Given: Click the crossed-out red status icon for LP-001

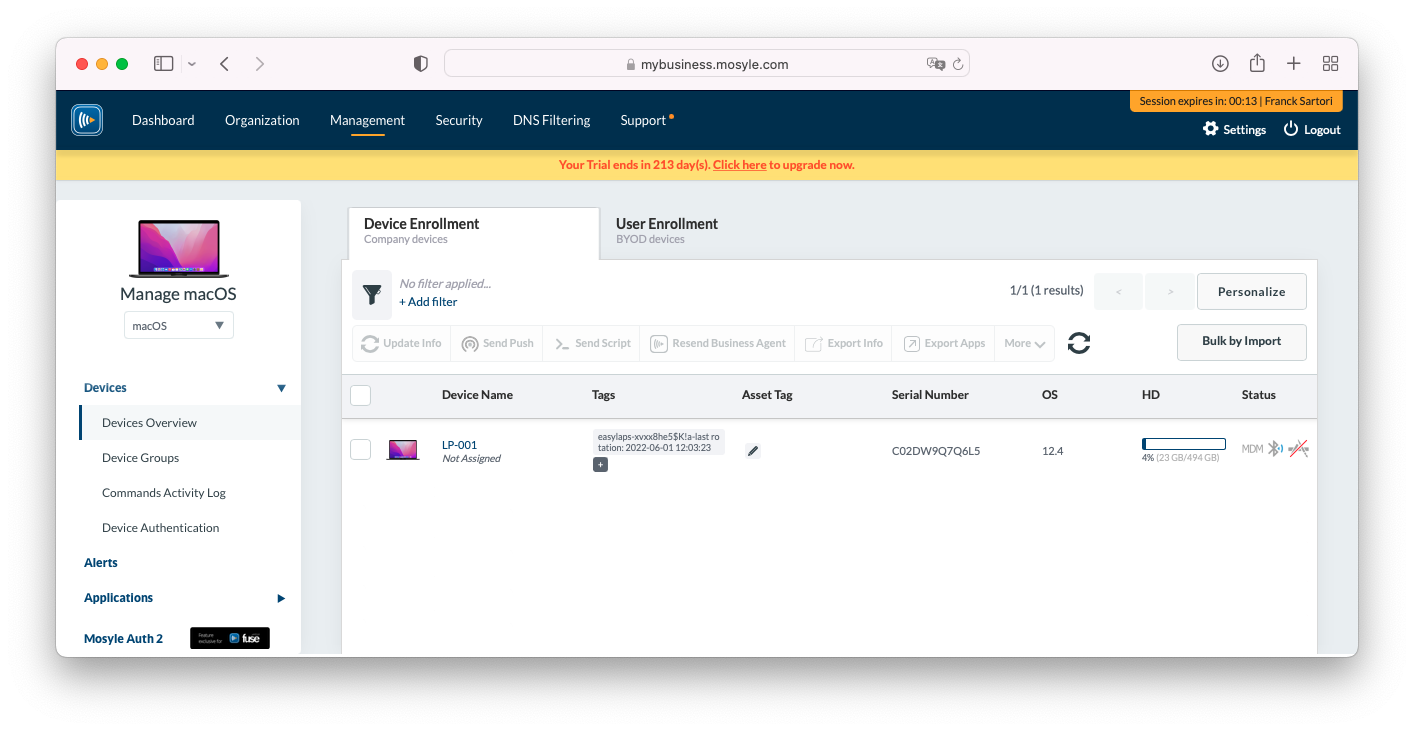Looking at the screenshot, I should pos(1298,449).
